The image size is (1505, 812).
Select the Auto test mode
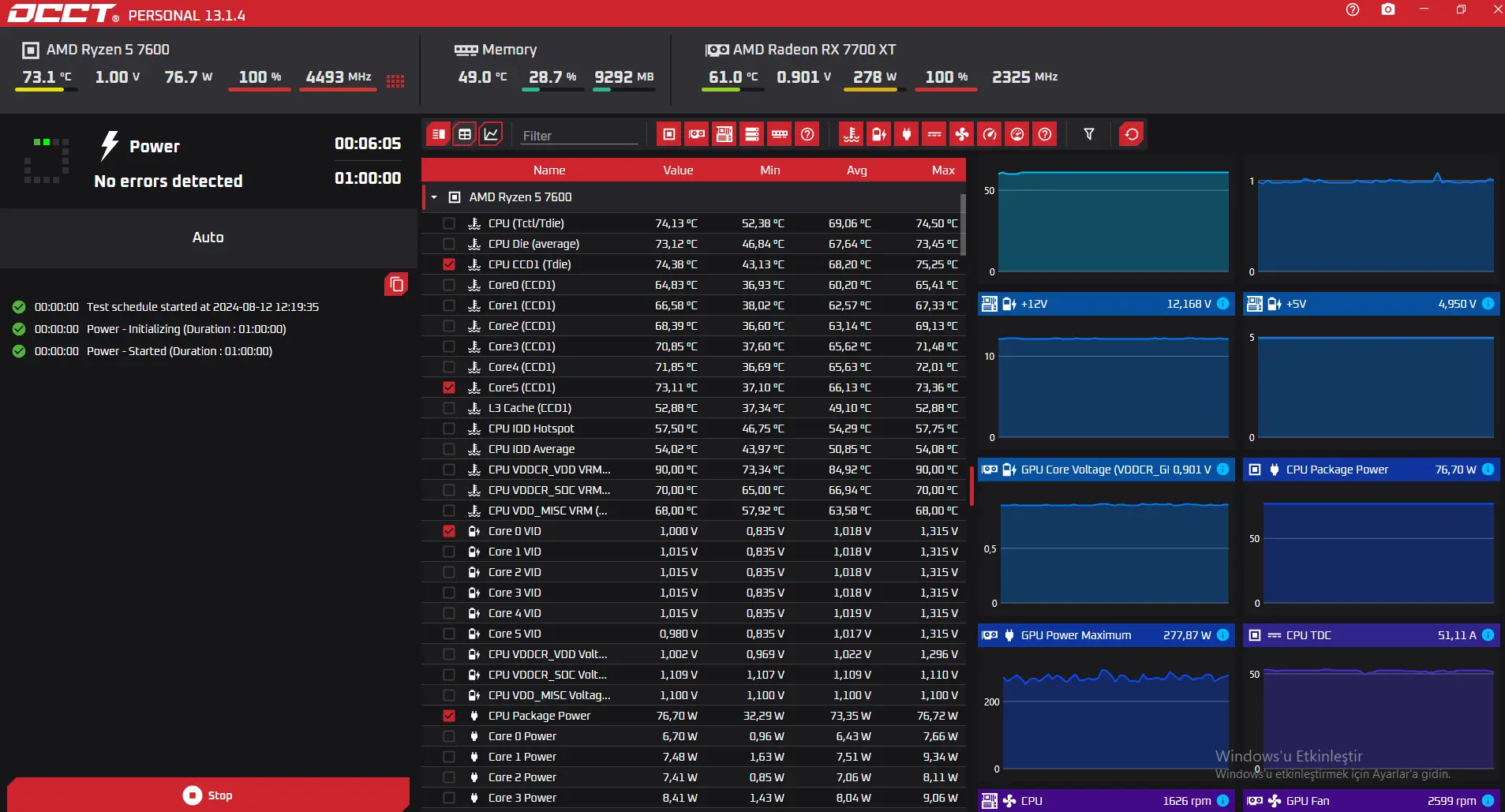208,238
